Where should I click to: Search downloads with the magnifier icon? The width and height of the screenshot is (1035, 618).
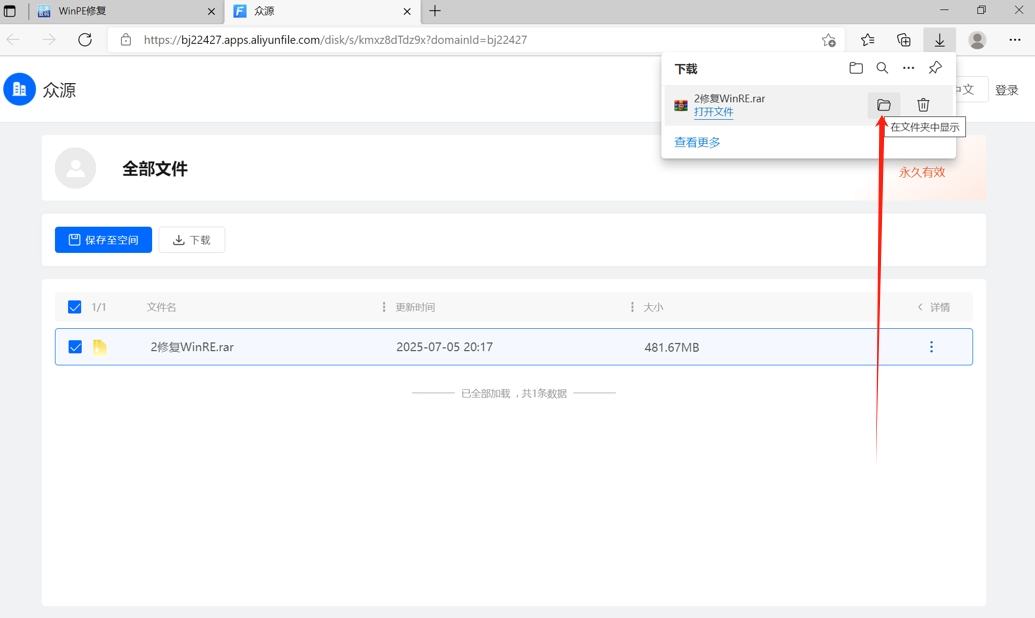click(882, 69)
